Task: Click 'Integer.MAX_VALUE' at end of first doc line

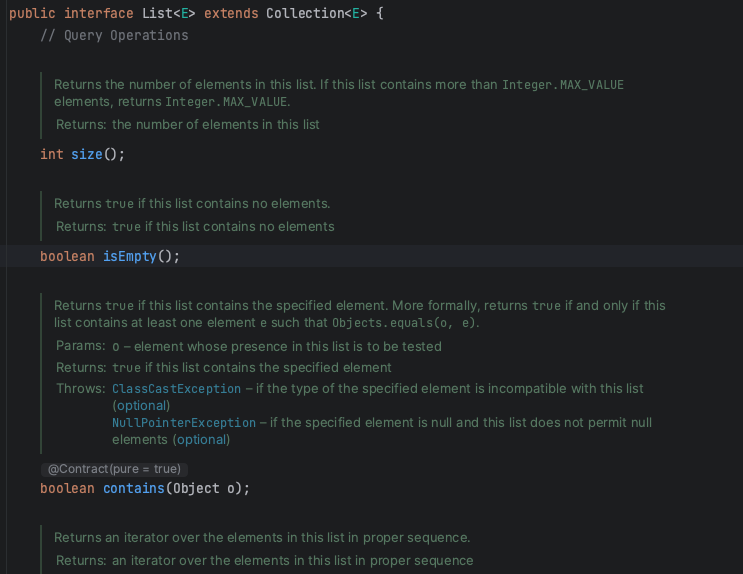Action: coord(563,85)
